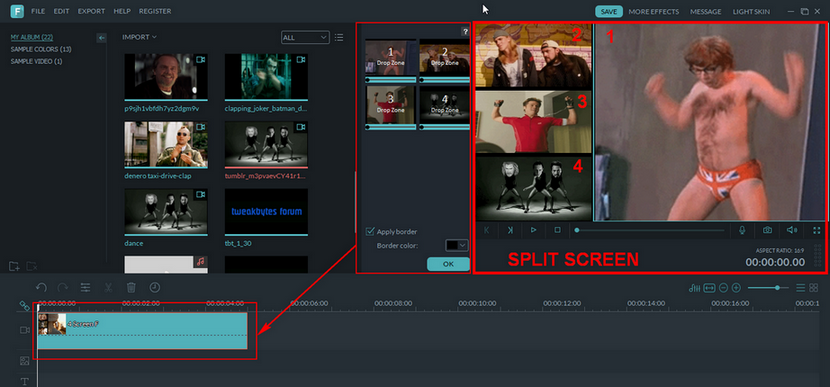This screenshot has height=387, width=830.
Task: Select the dance clip thumbnail
Action: (166, 211)
